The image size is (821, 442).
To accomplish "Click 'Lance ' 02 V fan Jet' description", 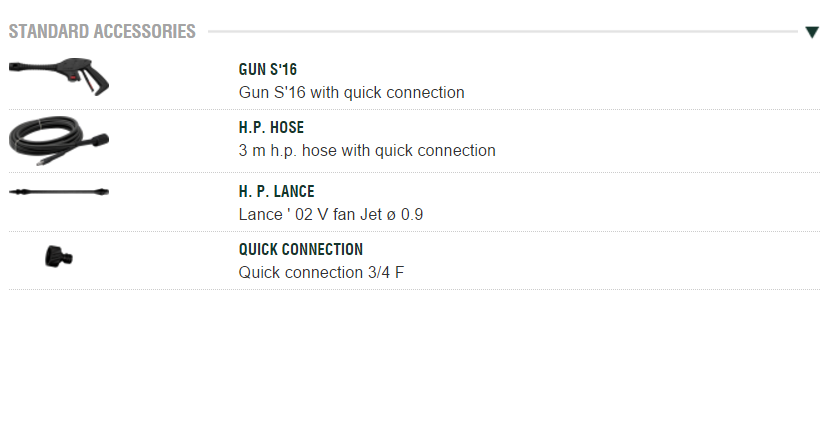I will click(x=331, y=214).
